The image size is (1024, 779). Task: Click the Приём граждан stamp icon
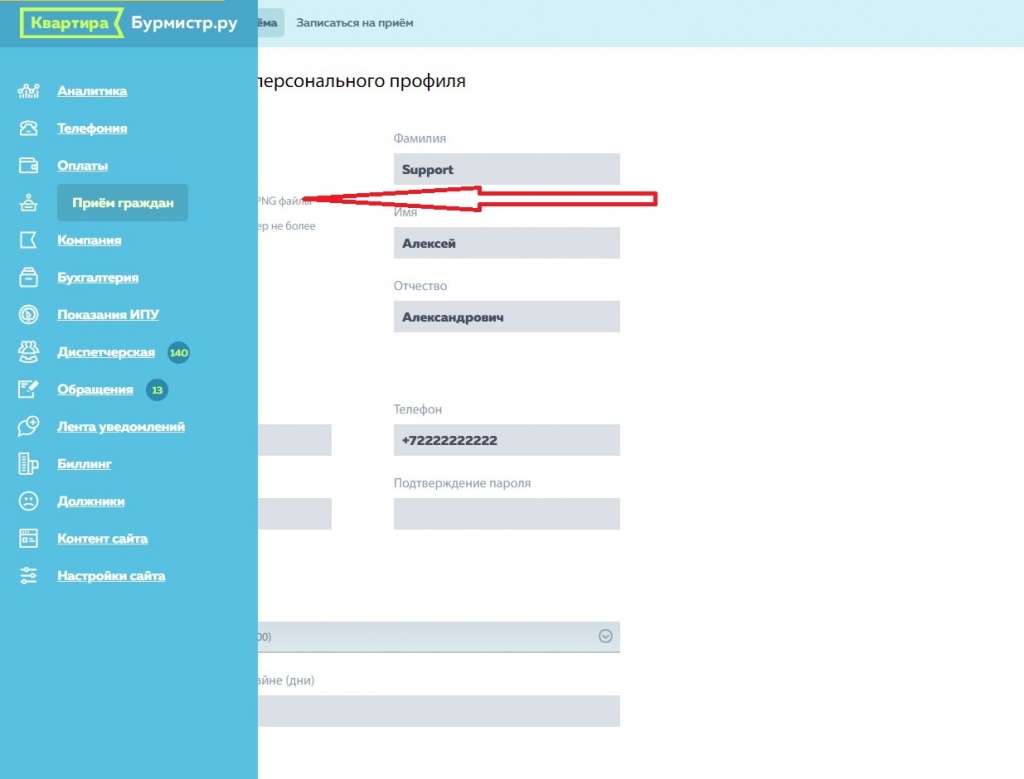tap(28, 202)
